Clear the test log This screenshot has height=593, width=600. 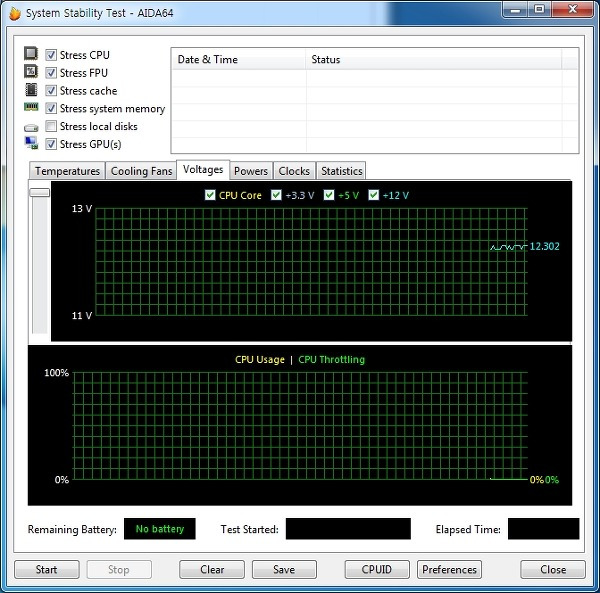(x=212, y=569)
